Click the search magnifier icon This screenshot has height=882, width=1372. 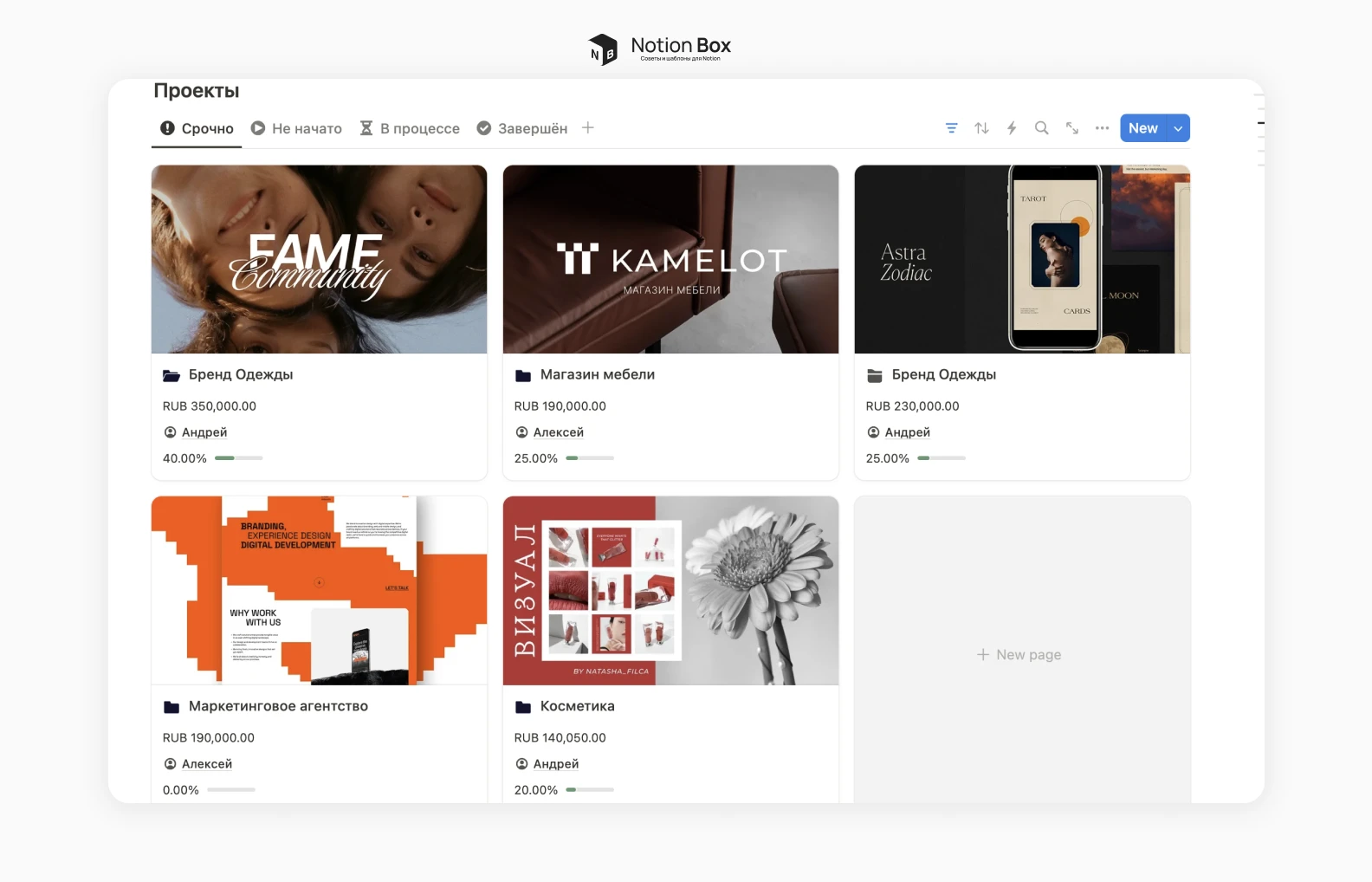[1042, 128]
